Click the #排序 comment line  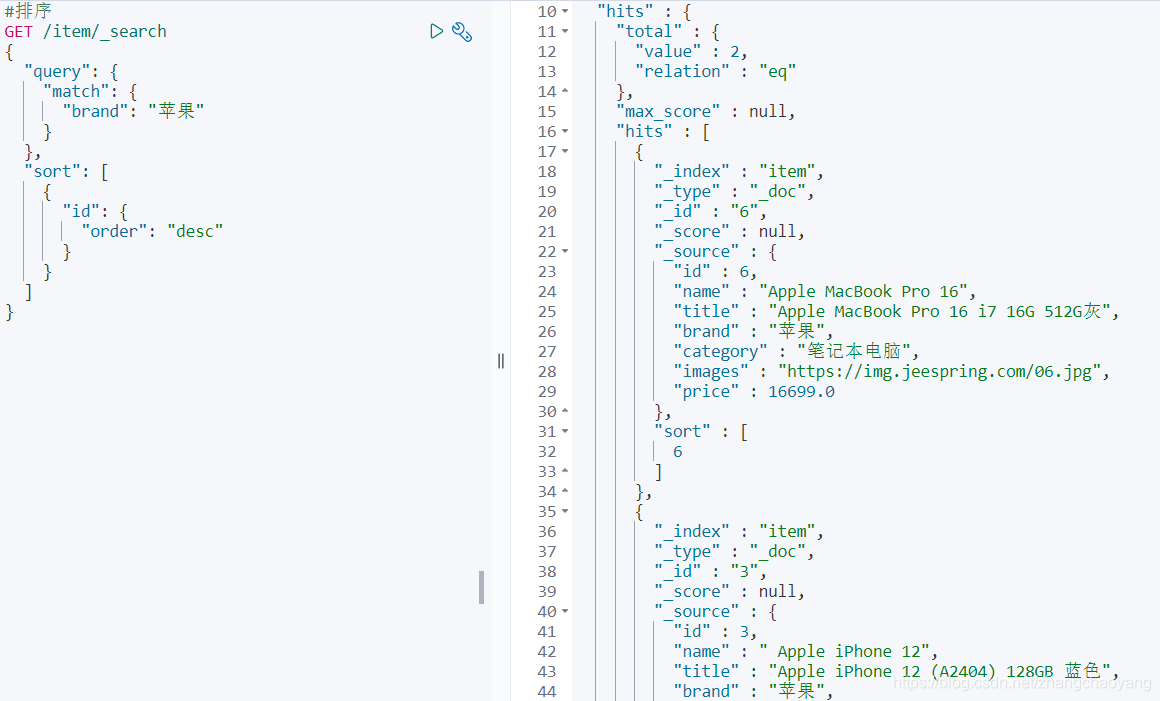tap(28, 11)
